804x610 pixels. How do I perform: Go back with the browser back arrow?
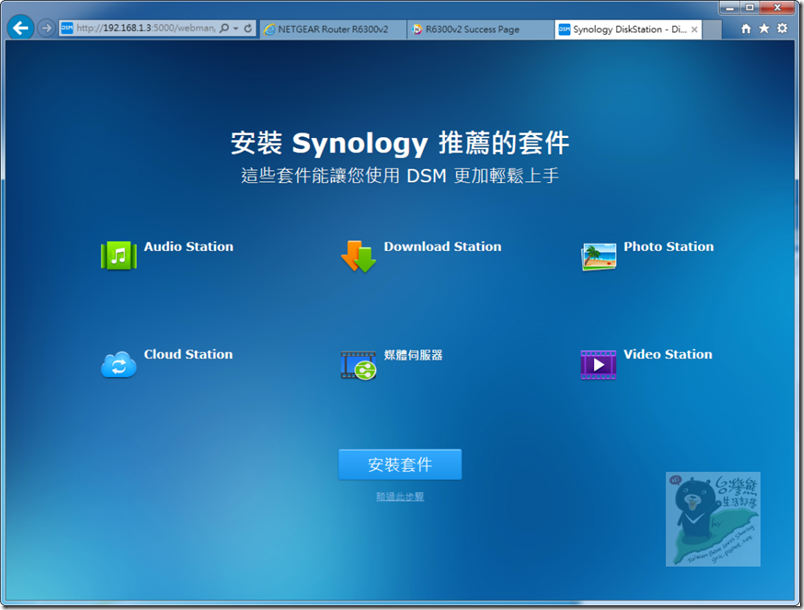click(x=20, y=28)
